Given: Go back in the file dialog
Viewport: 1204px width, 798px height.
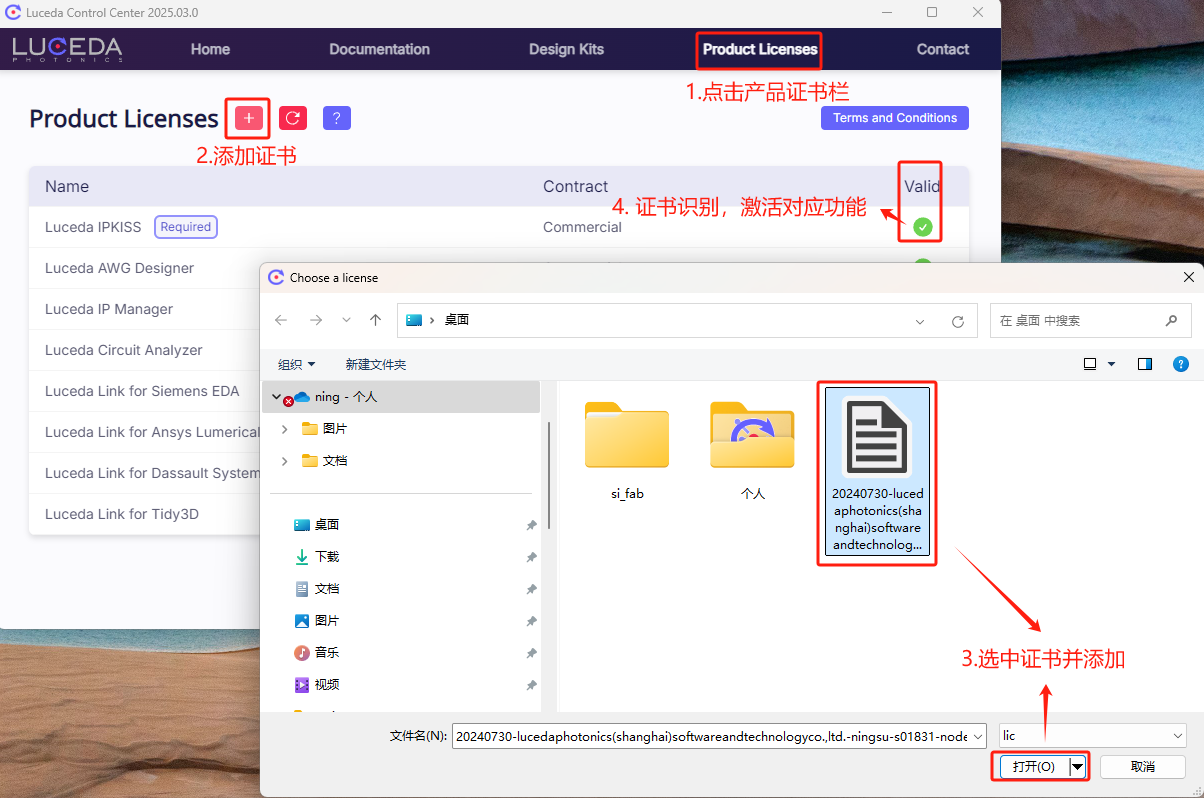Looking at the screenshot, I should point(281,321).
